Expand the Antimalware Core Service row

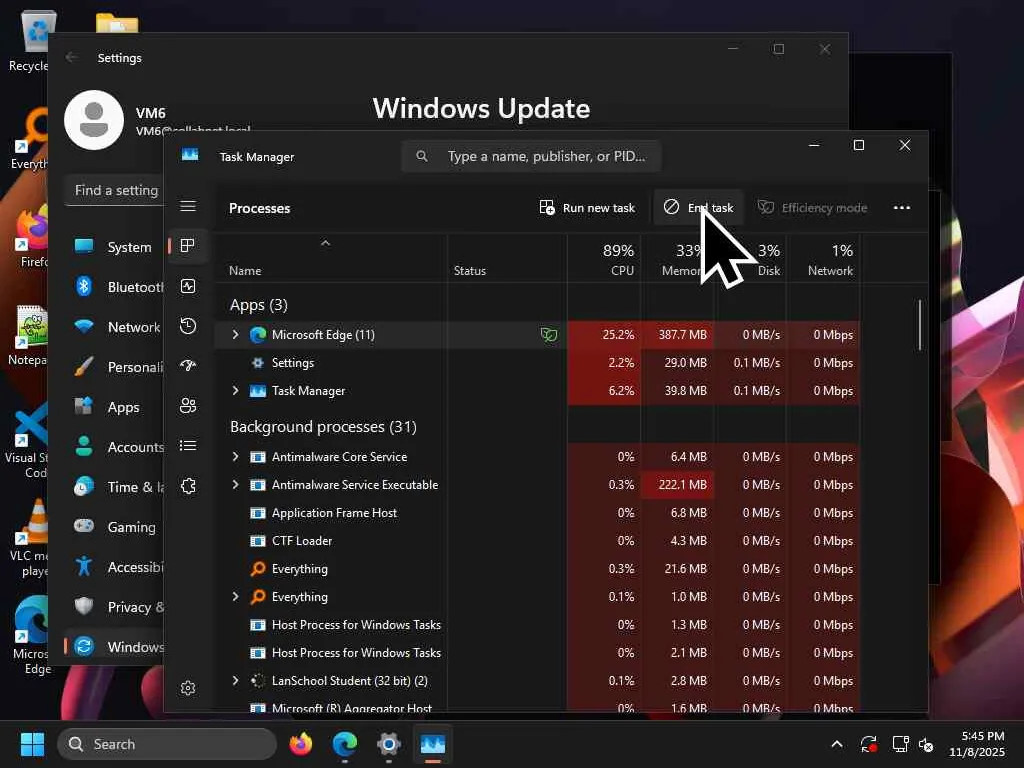coord(236,456)
